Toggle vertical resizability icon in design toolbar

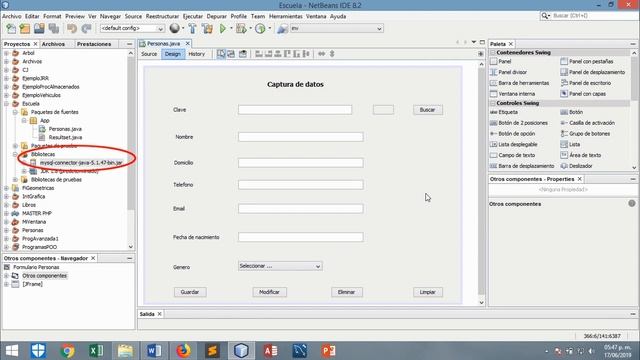point(332,54)
